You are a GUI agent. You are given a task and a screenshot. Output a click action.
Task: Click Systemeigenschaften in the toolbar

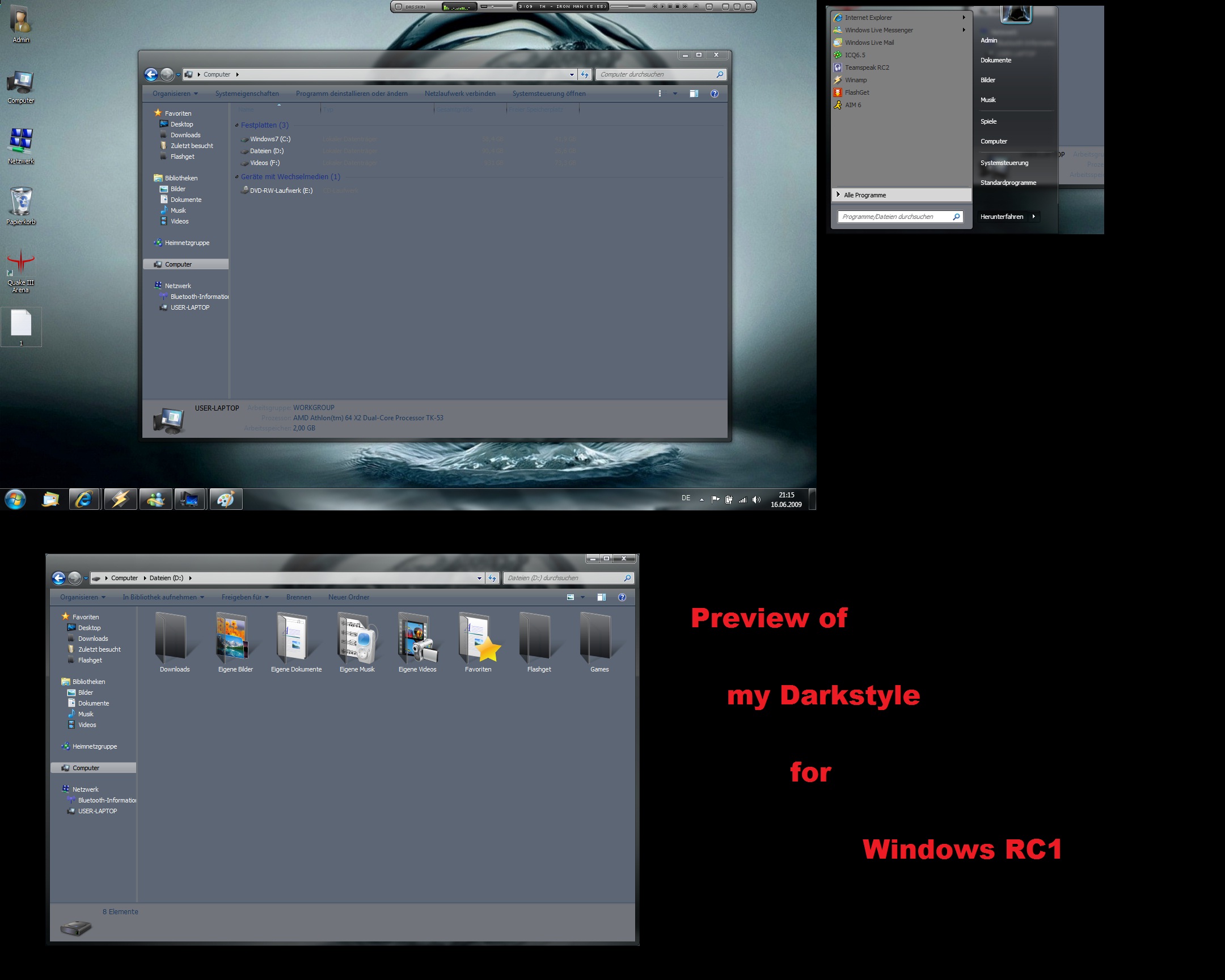point(247,94)
